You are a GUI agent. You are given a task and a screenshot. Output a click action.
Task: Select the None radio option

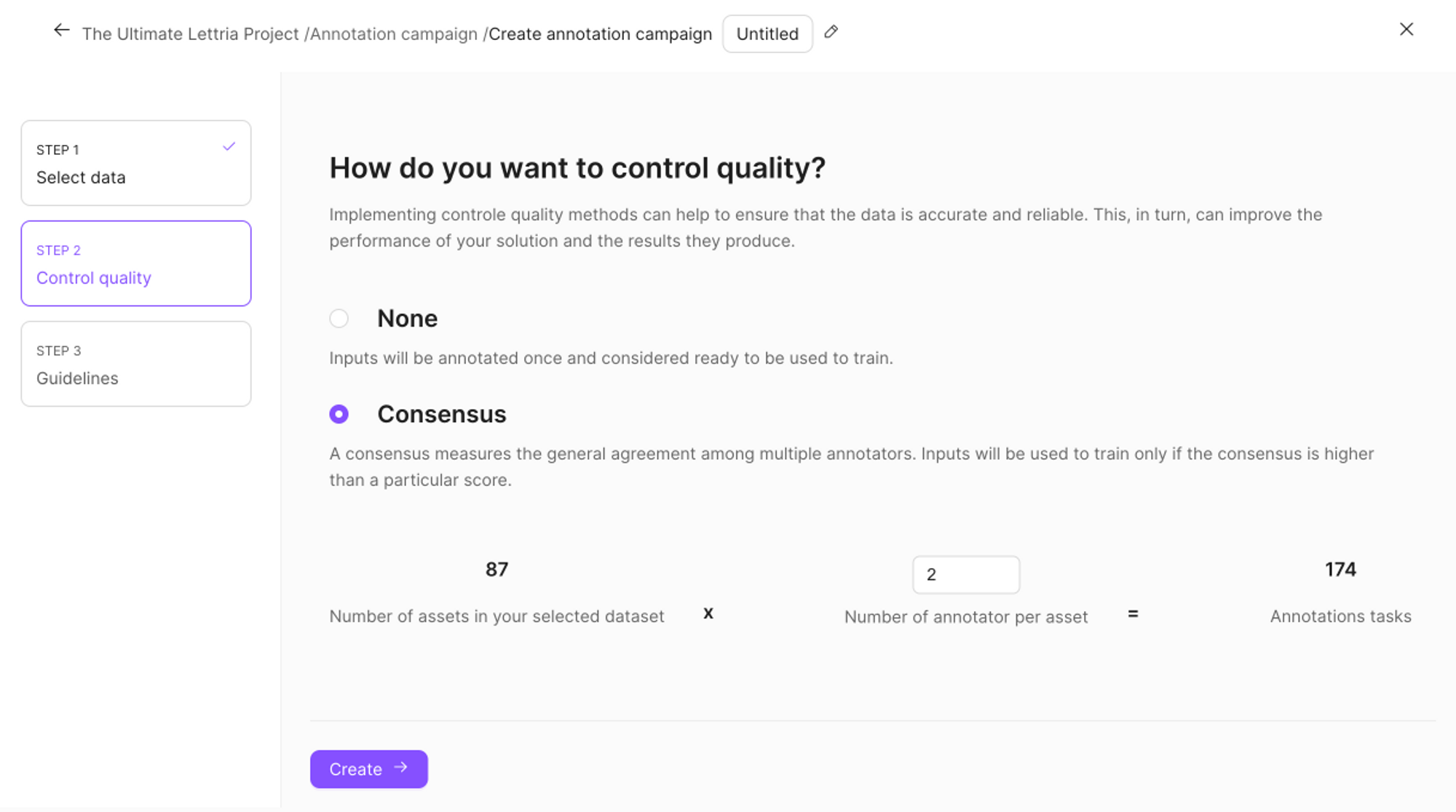tap(339, 318)
